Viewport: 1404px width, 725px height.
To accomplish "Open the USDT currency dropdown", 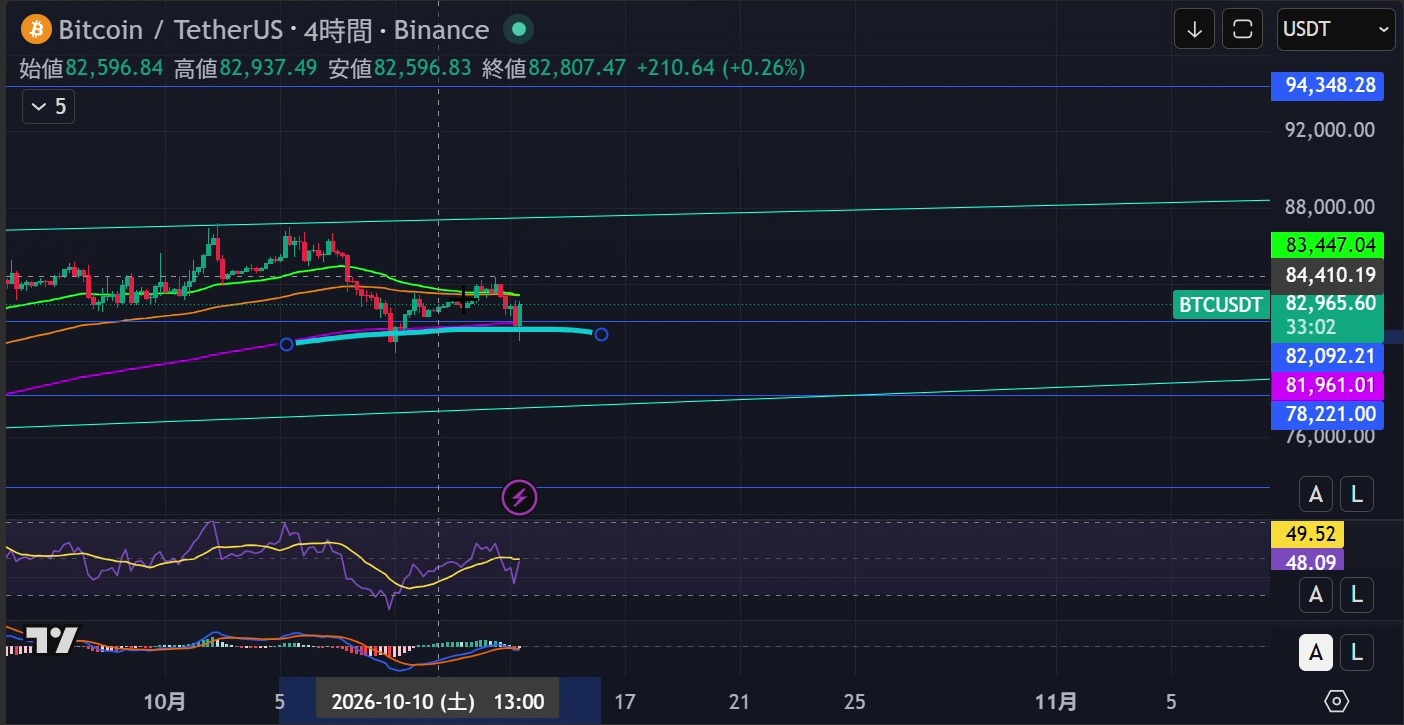I will pos(1335,29).
